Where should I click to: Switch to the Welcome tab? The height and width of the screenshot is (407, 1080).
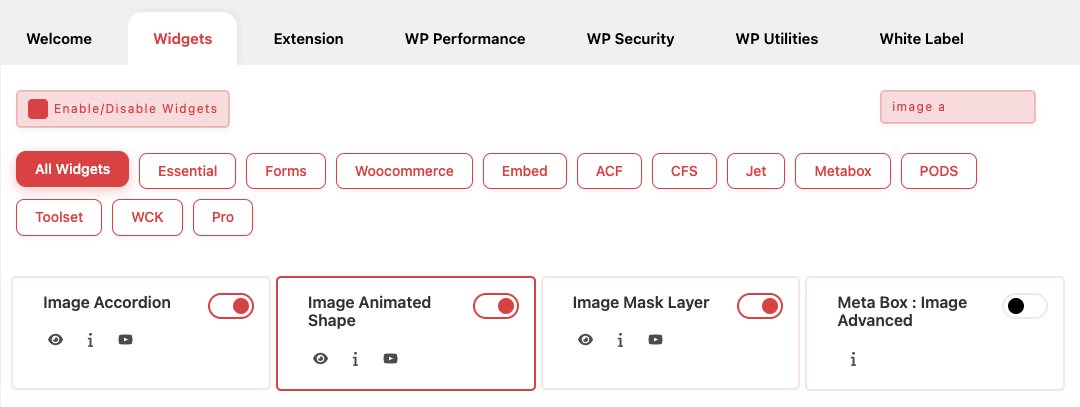click(x=59, y=39)
